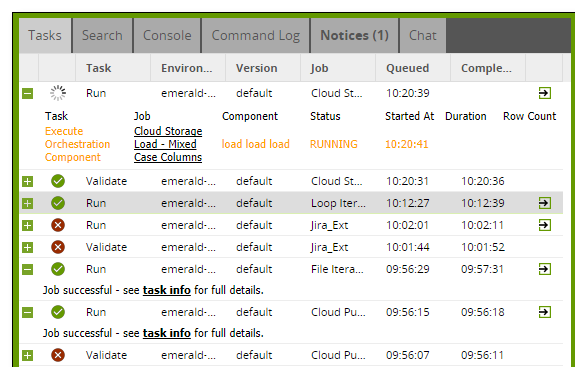The image size is (575, 367).
Task: Click the 10:20:41 started at time
Action: [x=407, y=144]
